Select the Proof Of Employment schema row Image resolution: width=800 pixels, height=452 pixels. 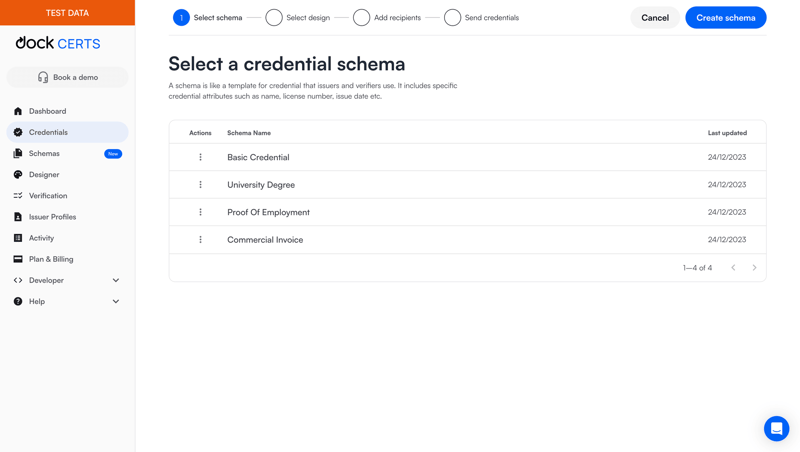[x=268, y=212]
